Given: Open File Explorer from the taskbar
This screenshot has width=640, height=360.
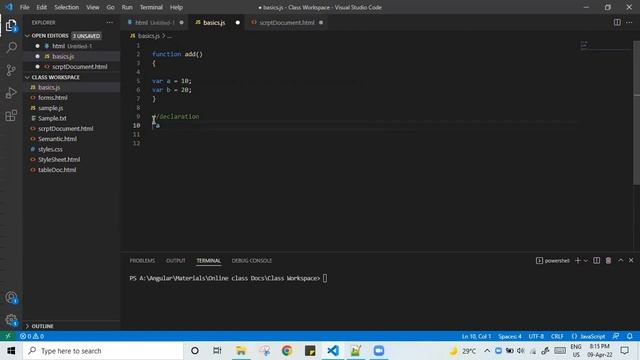Looking at the screenshot, I should [241, 351].
